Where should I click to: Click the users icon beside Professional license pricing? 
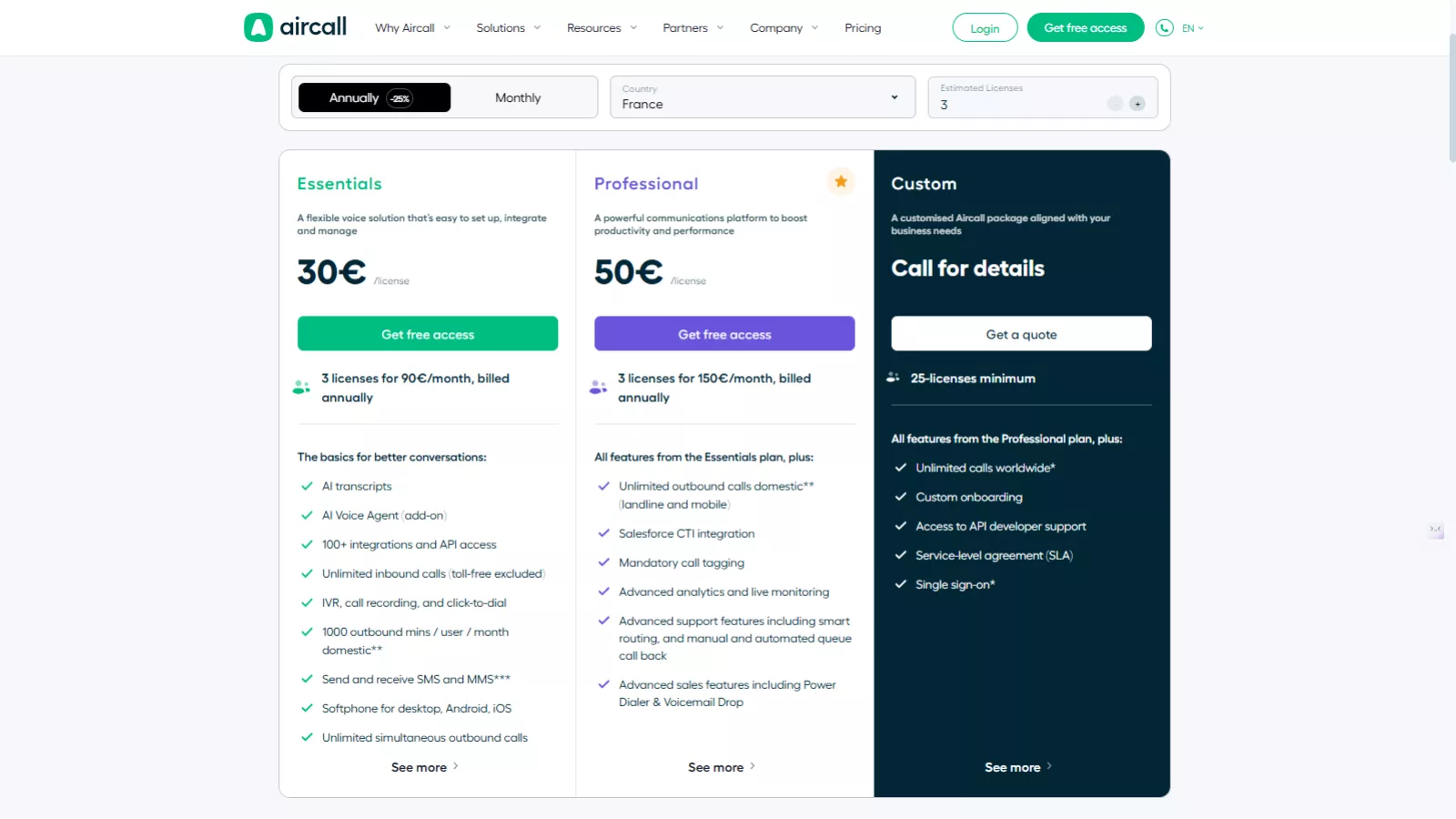point(598,386)
